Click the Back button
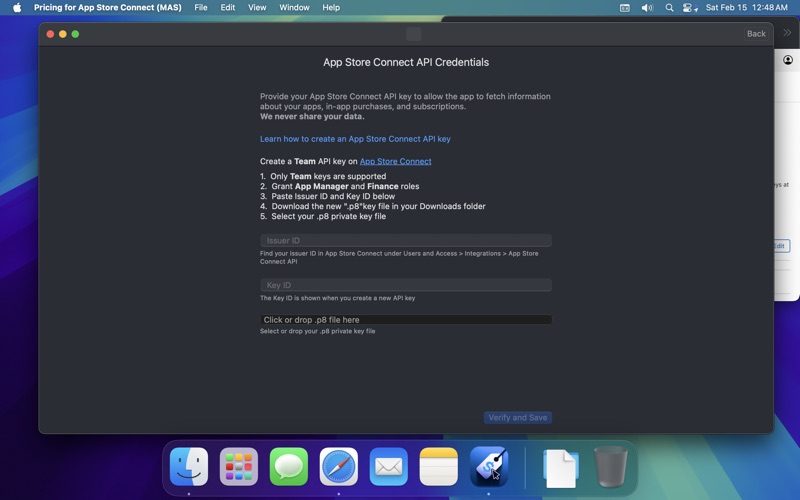The height and width of the screenshot is (500, 800). point(756,34)
